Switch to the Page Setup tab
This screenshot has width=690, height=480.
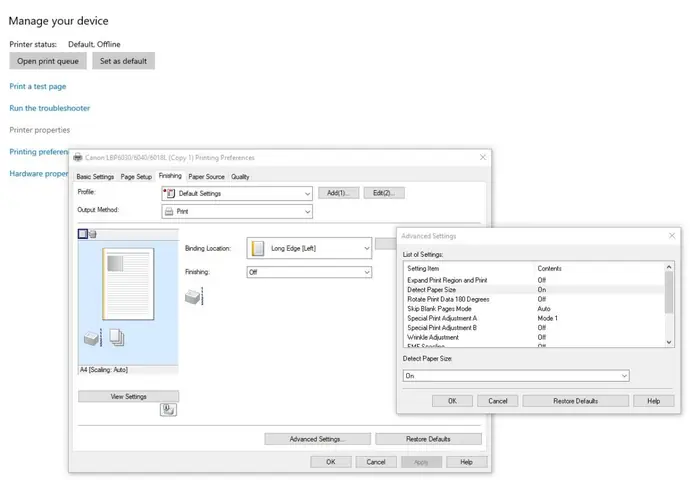tap(136, 176)
